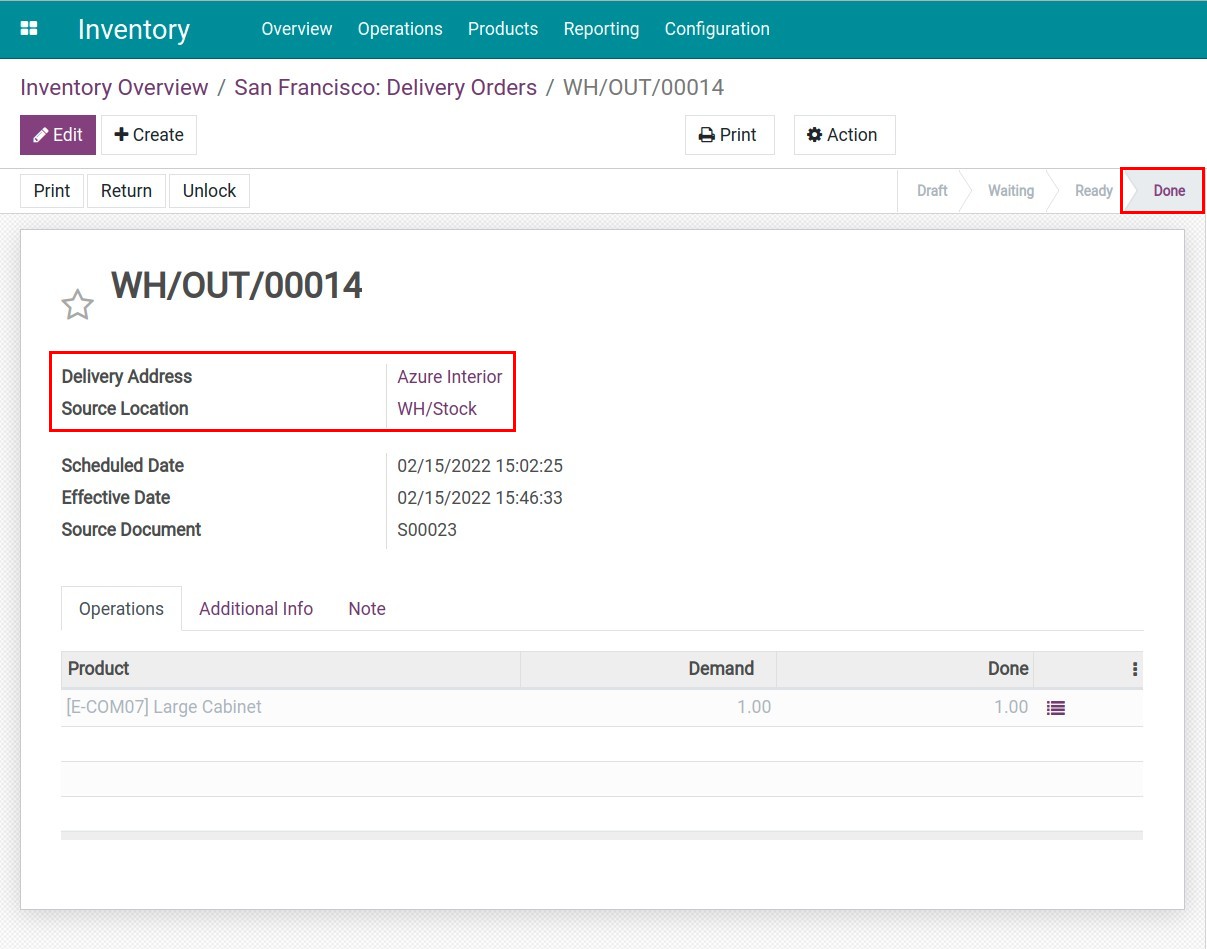
Task: Open optional columns menu in table header
Action: pos(1135,669)
